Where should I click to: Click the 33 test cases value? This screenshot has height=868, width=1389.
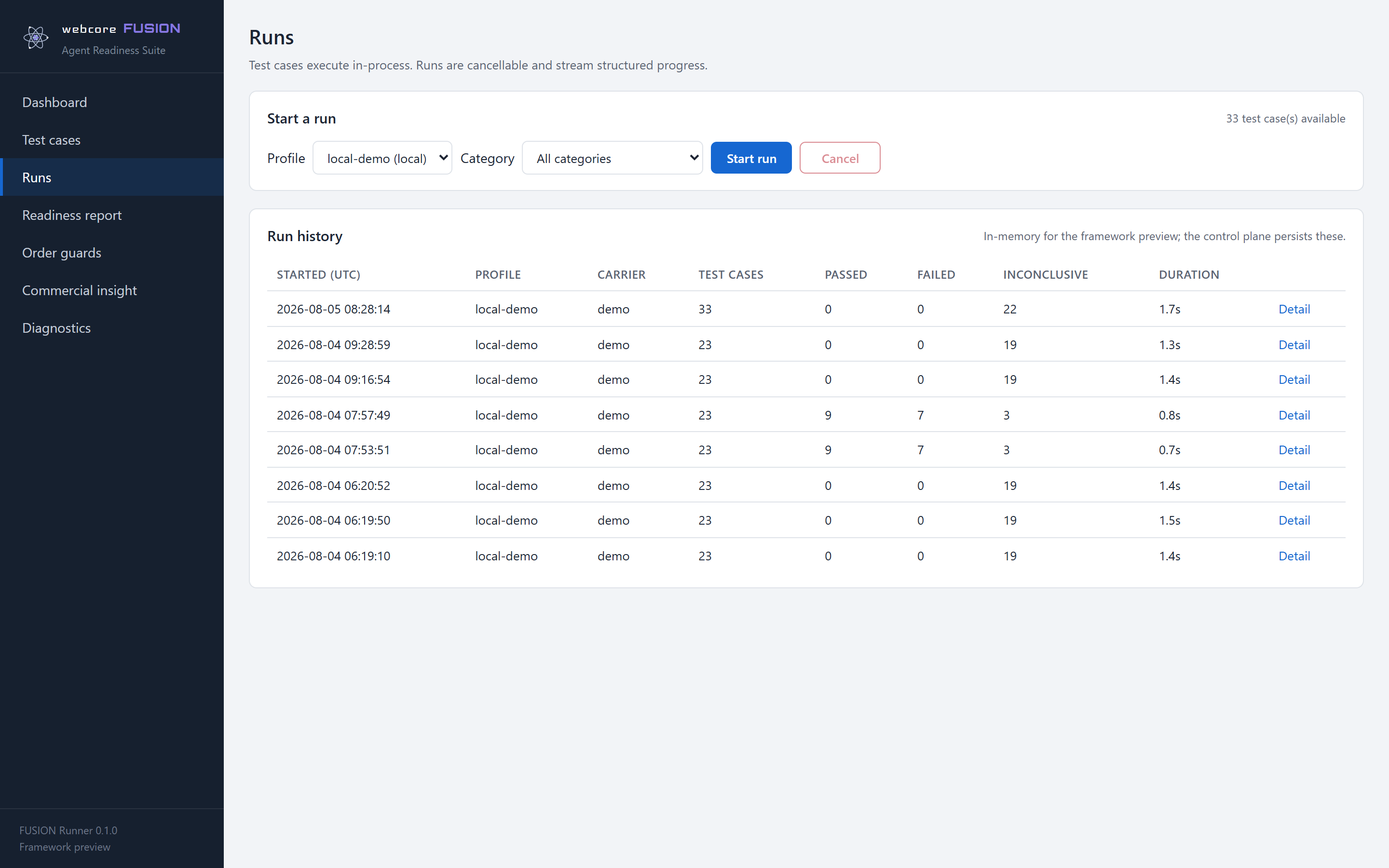[x=705, y=309]
